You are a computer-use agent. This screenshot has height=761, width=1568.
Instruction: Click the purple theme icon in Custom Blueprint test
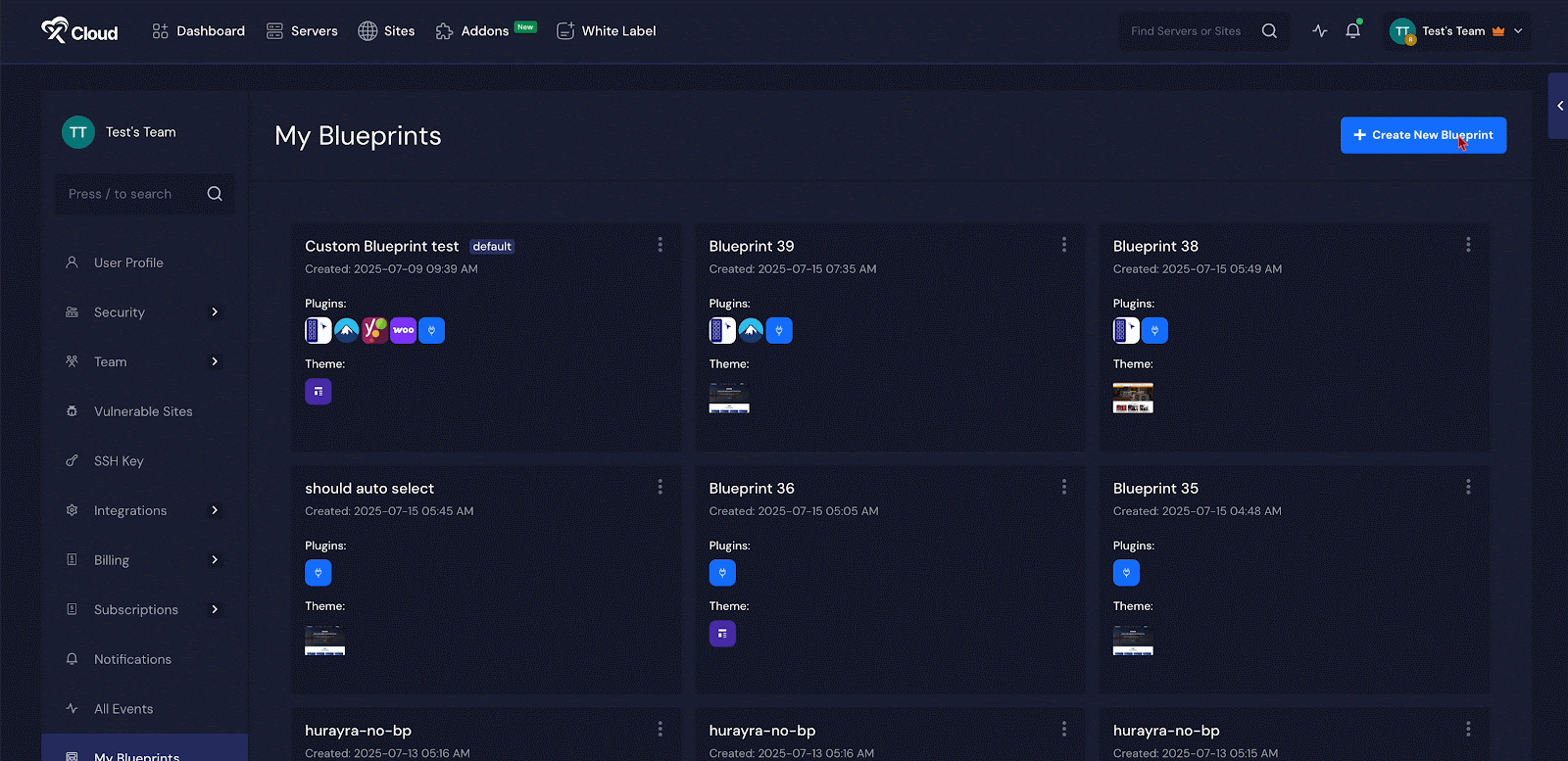click(x=318, y=392)
